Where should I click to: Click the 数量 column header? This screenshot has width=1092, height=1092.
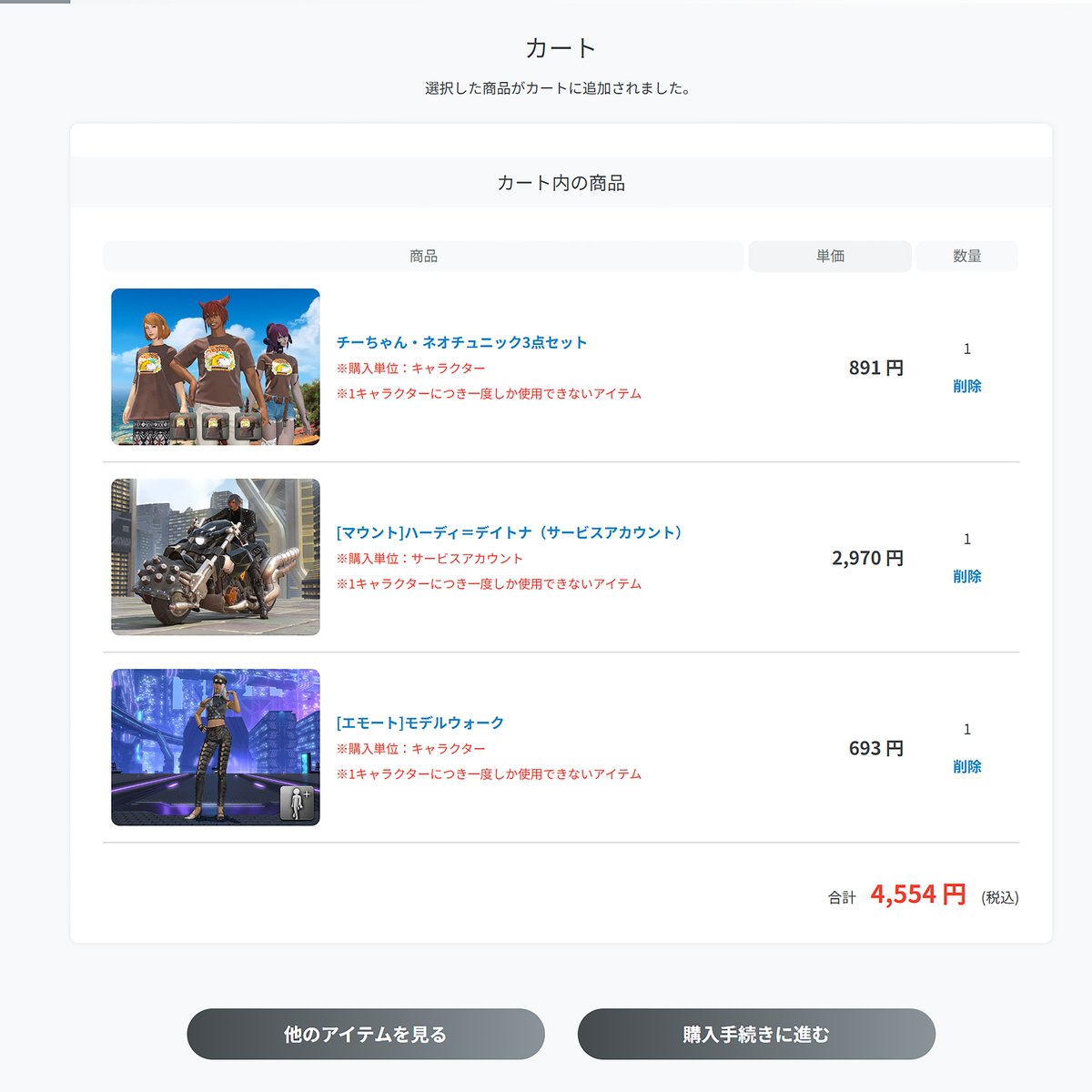(966, 256)
